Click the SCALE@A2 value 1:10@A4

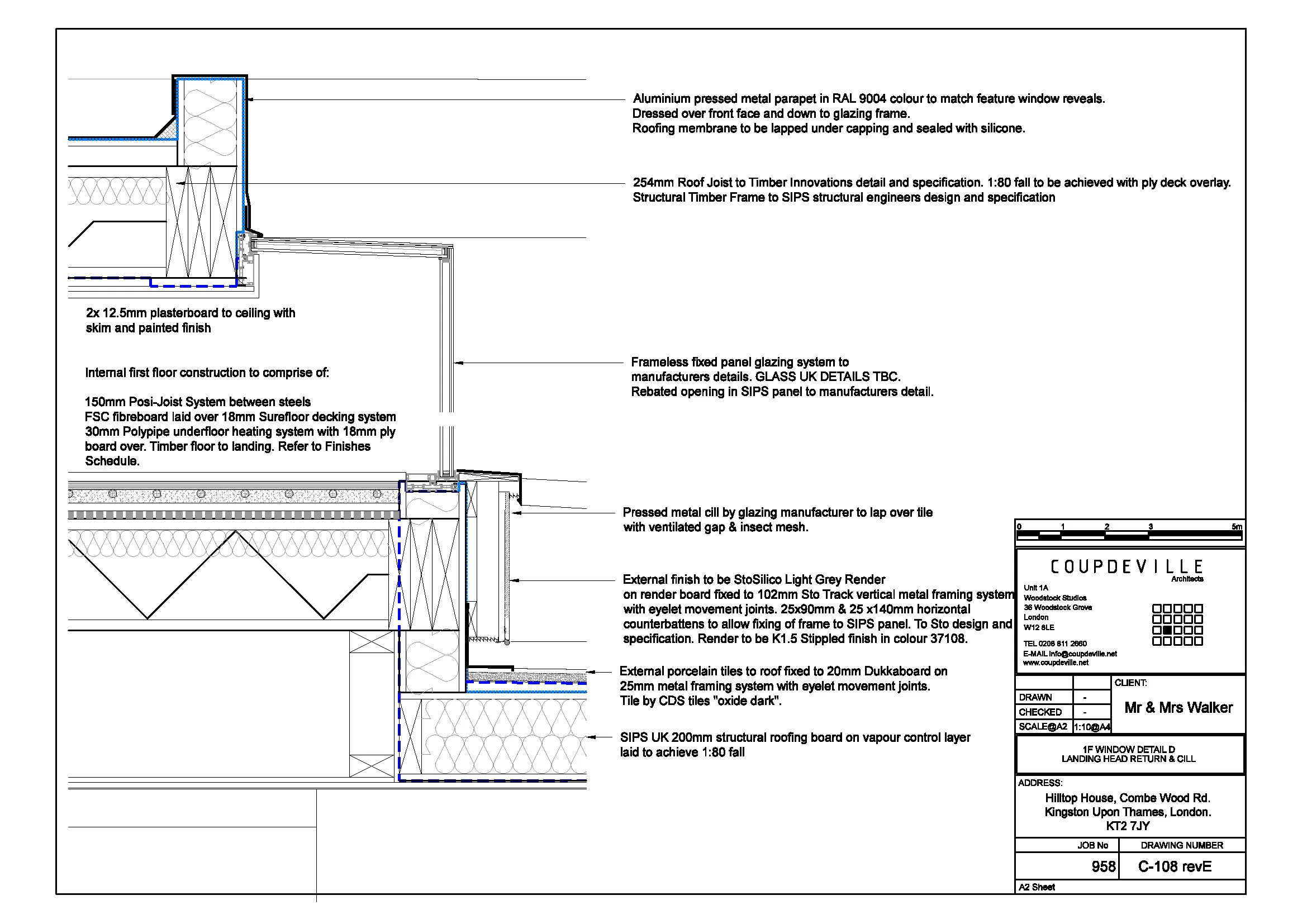click(x=1091, y=727)
